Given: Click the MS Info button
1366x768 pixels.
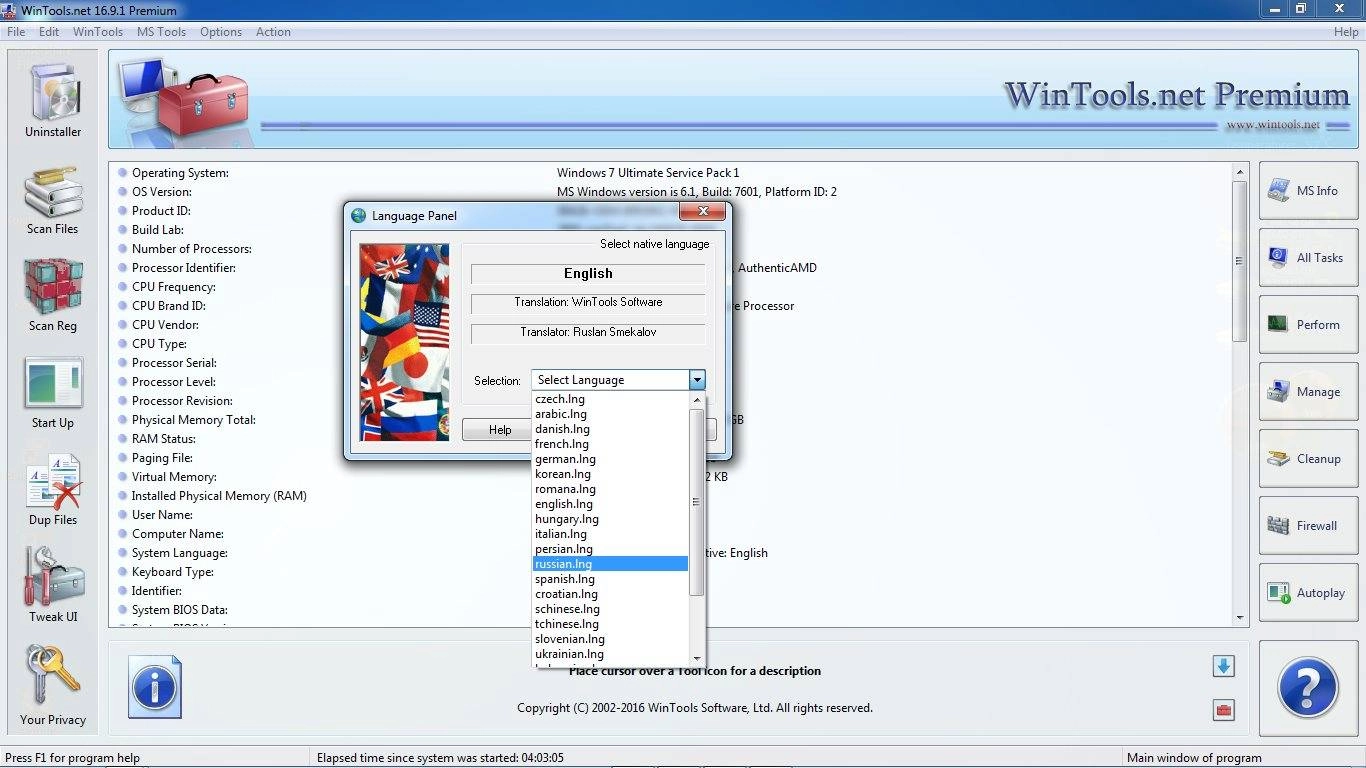Looking at the screenshot, I should pos(1308,191).
